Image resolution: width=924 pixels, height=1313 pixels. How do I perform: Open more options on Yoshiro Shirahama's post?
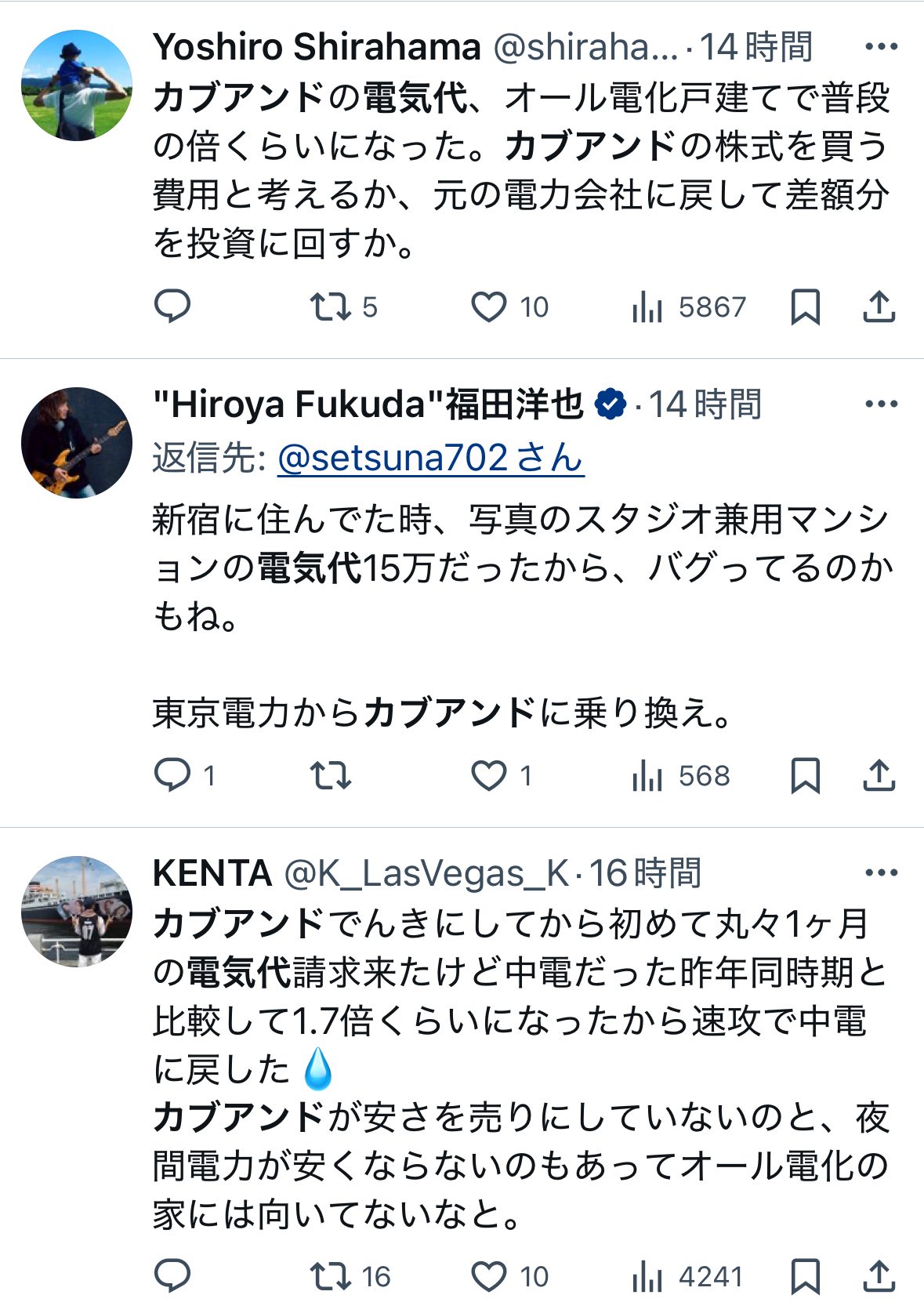[881, 47]
